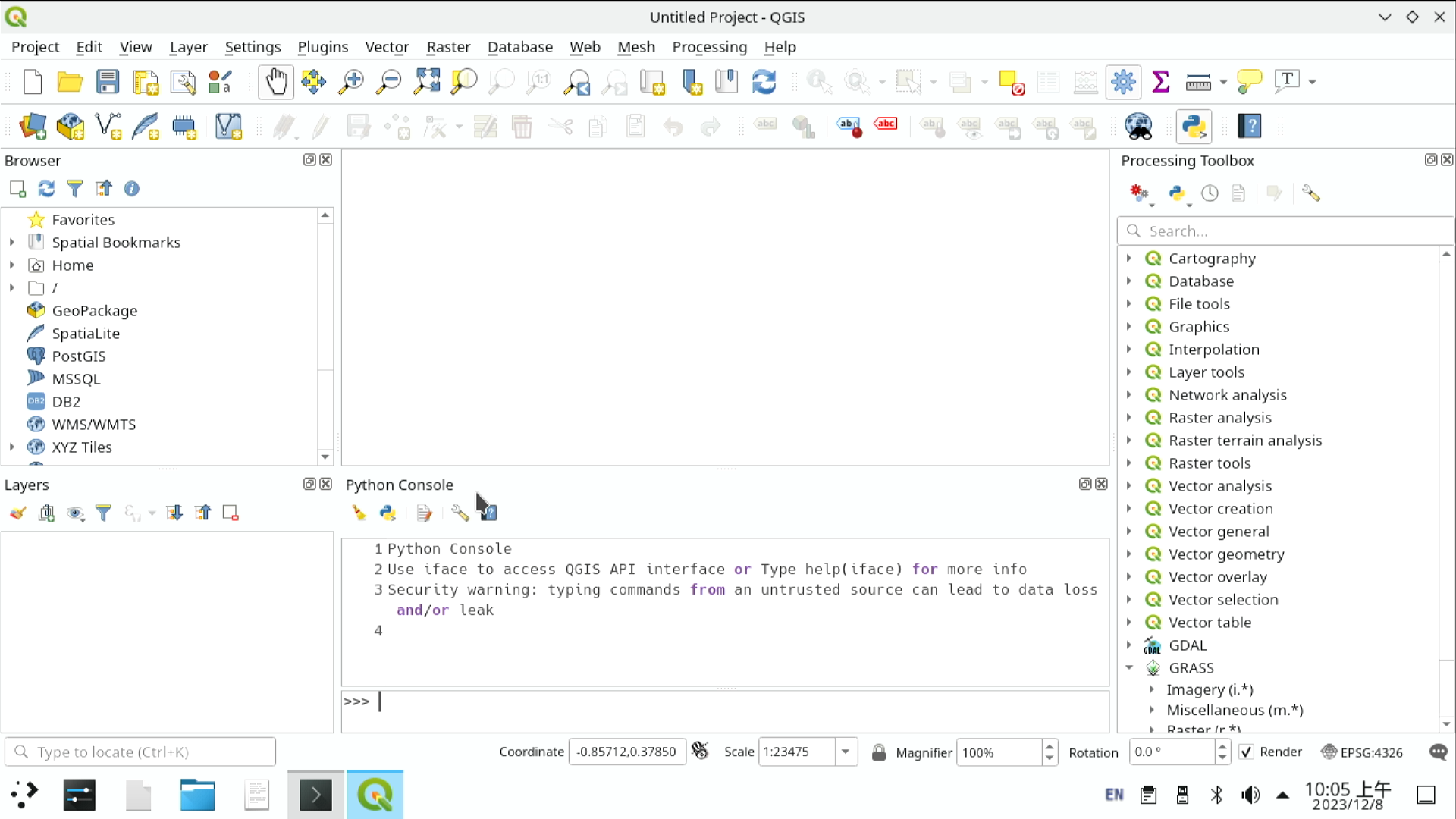The image size is (1456, 819).
Task: Click the Scale dropdown in status bar
Action: 845,751
